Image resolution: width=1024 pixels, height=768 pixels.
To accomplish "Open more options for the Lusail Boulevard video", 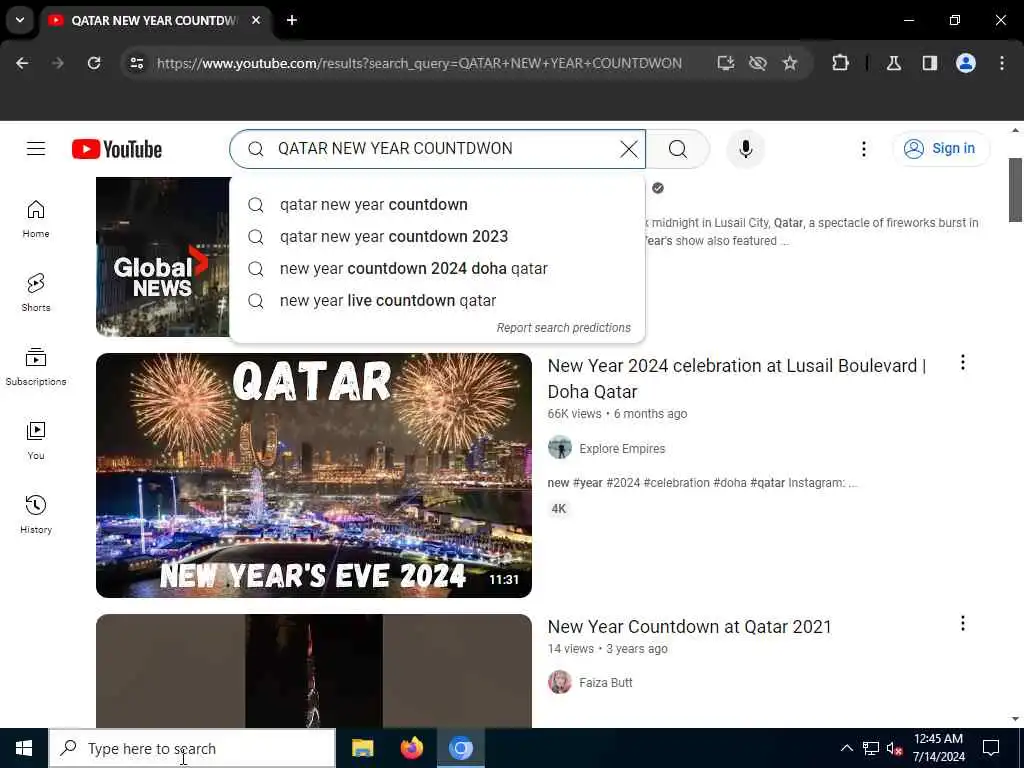I will [963, 362].
